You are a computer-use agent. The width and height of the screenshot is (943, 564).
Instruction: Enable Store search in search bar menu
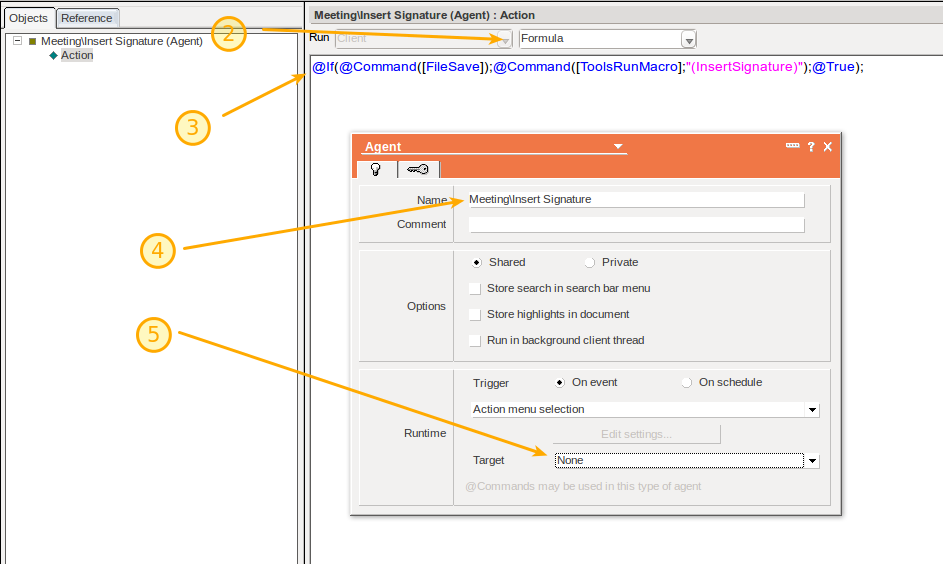[x=475, y=289]
